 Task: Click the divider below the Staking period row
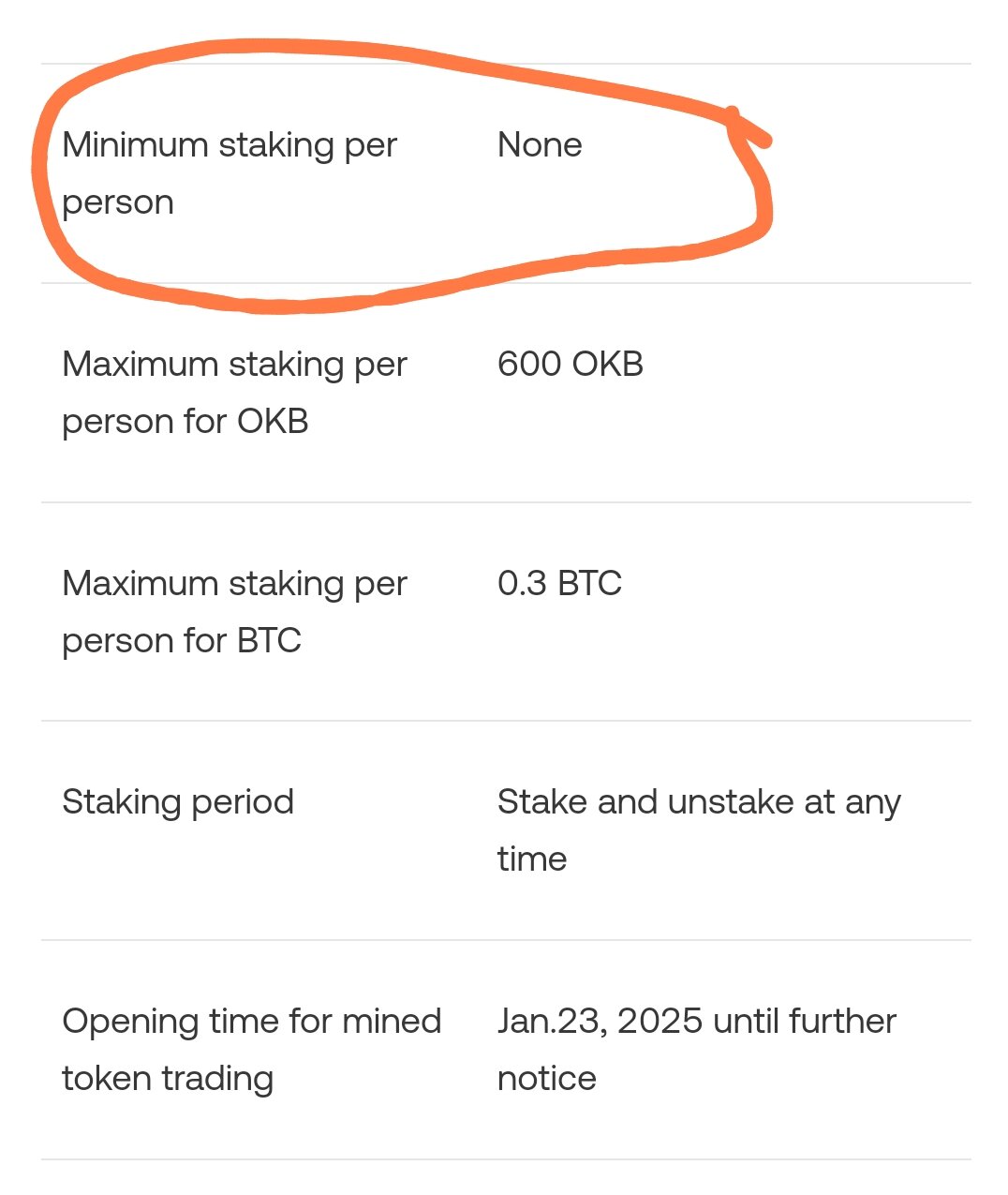coord(506,940)
